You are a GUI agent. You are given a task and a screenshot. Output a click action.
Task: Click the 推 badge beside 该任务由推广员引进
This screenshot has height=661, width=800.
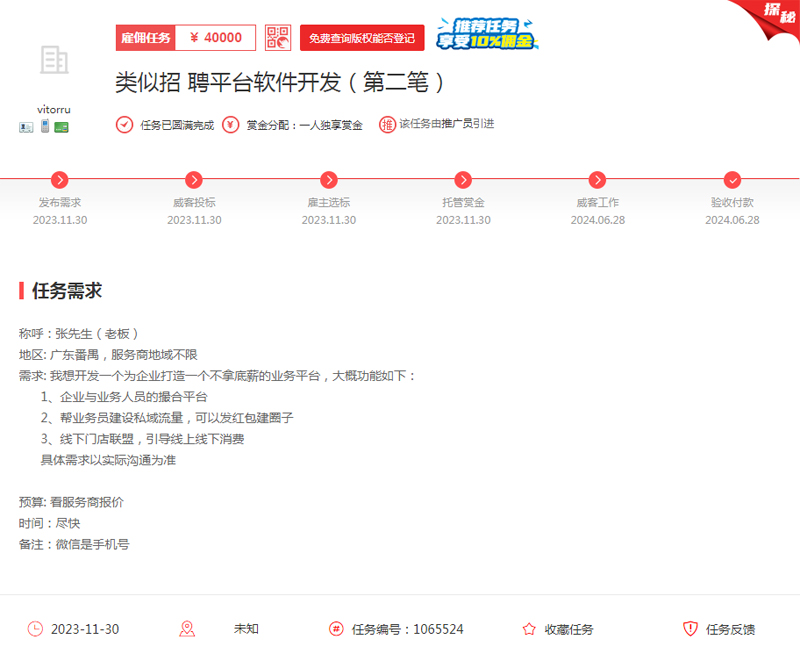387,124
